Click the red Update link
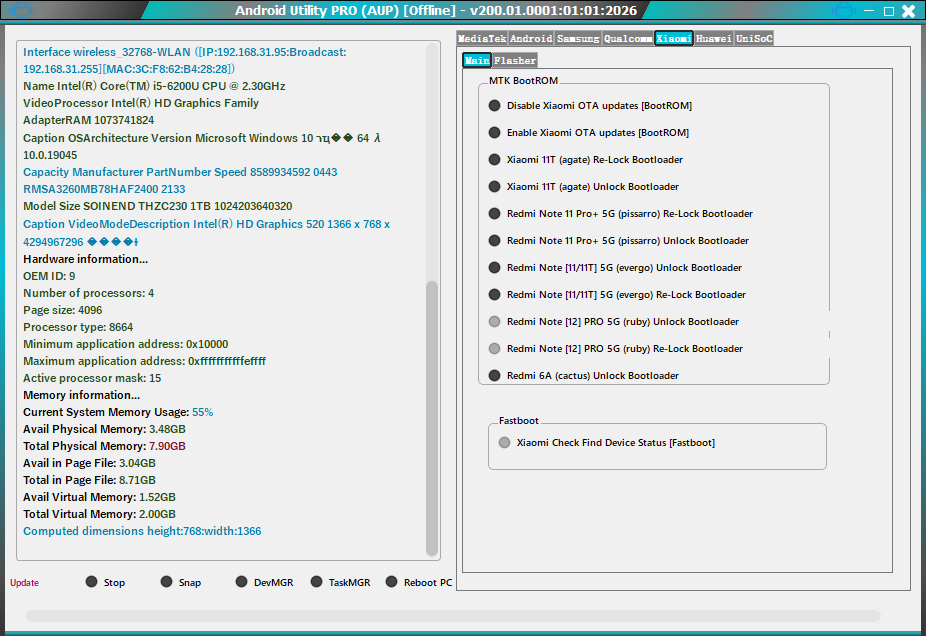The height and width of the screenshot is (636, 926). 24,583
